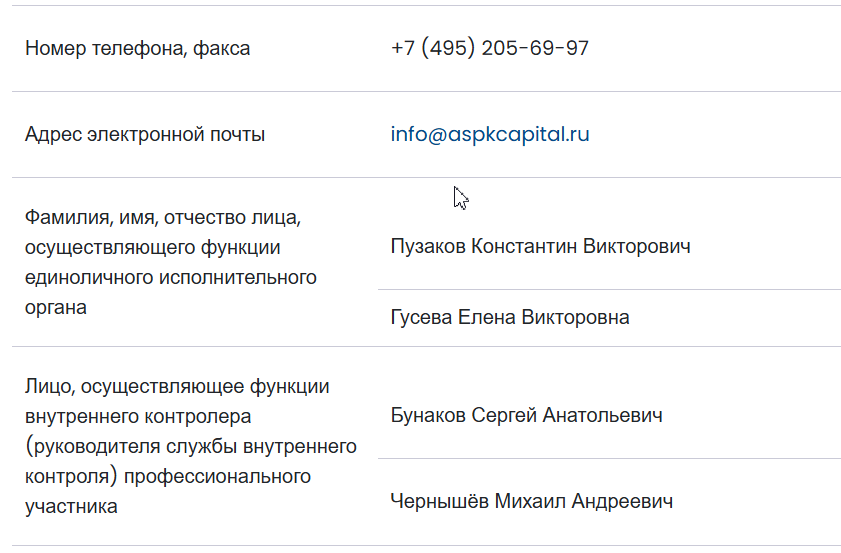Open the info@aspkcapital.ru email link
This screenshot has width=841, height=553.
[x=490, y=134]
